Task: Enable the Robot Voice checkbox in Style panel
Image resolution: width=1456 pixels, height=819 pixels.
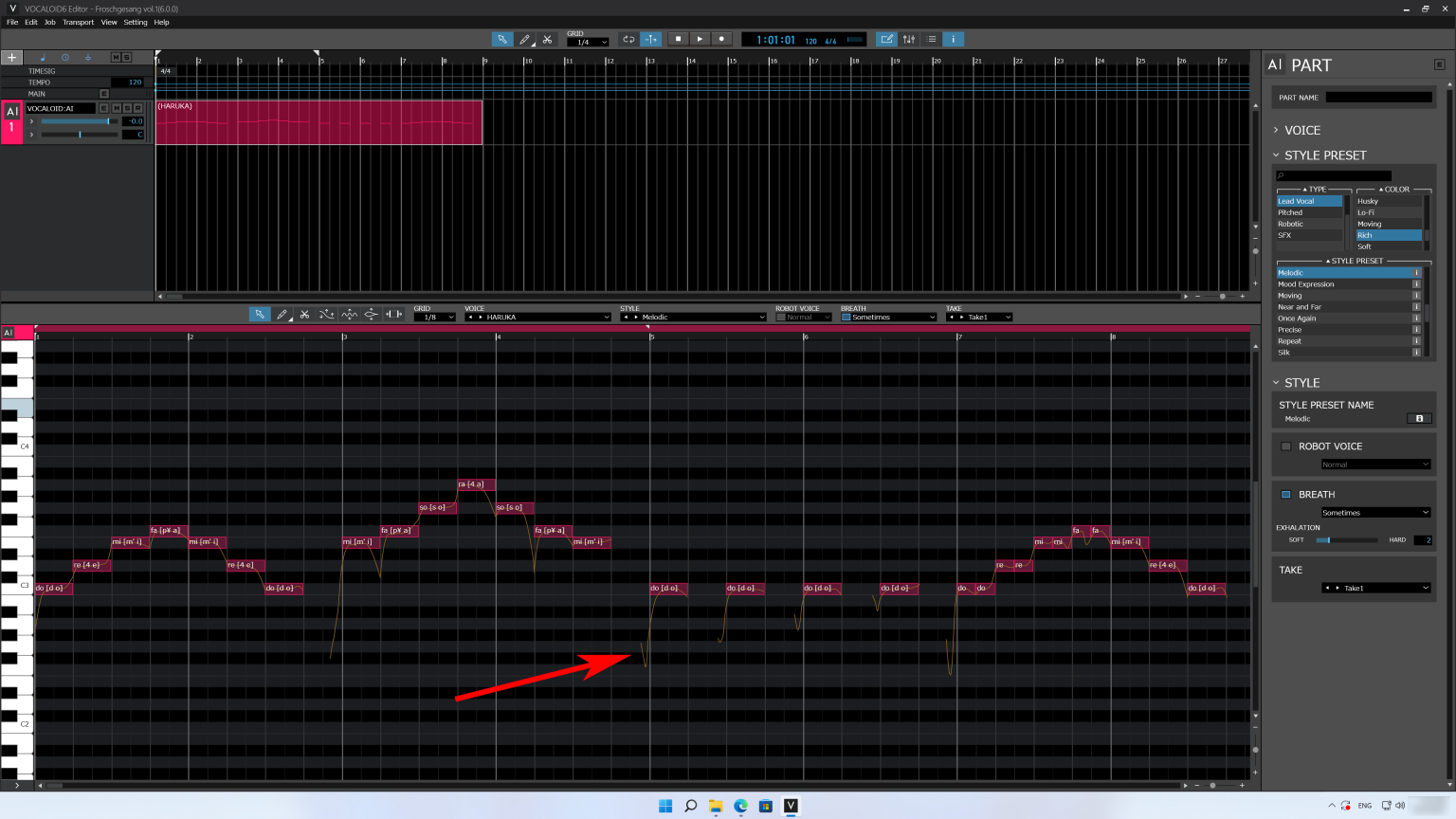Action: (1286, 446)
